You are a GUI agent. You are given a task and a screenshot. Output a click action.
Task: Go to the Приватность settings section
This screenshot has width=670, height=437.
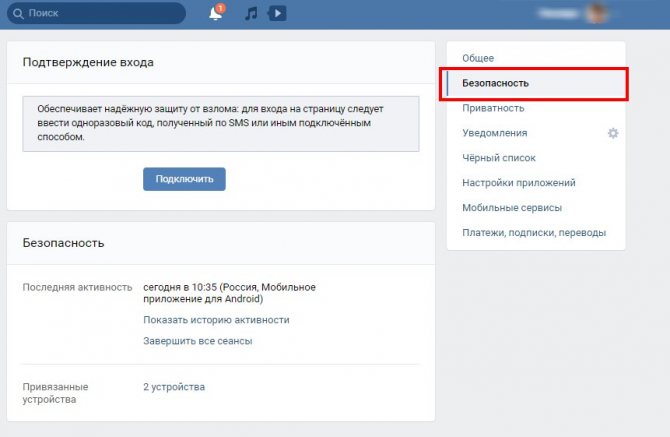point(493,108)
